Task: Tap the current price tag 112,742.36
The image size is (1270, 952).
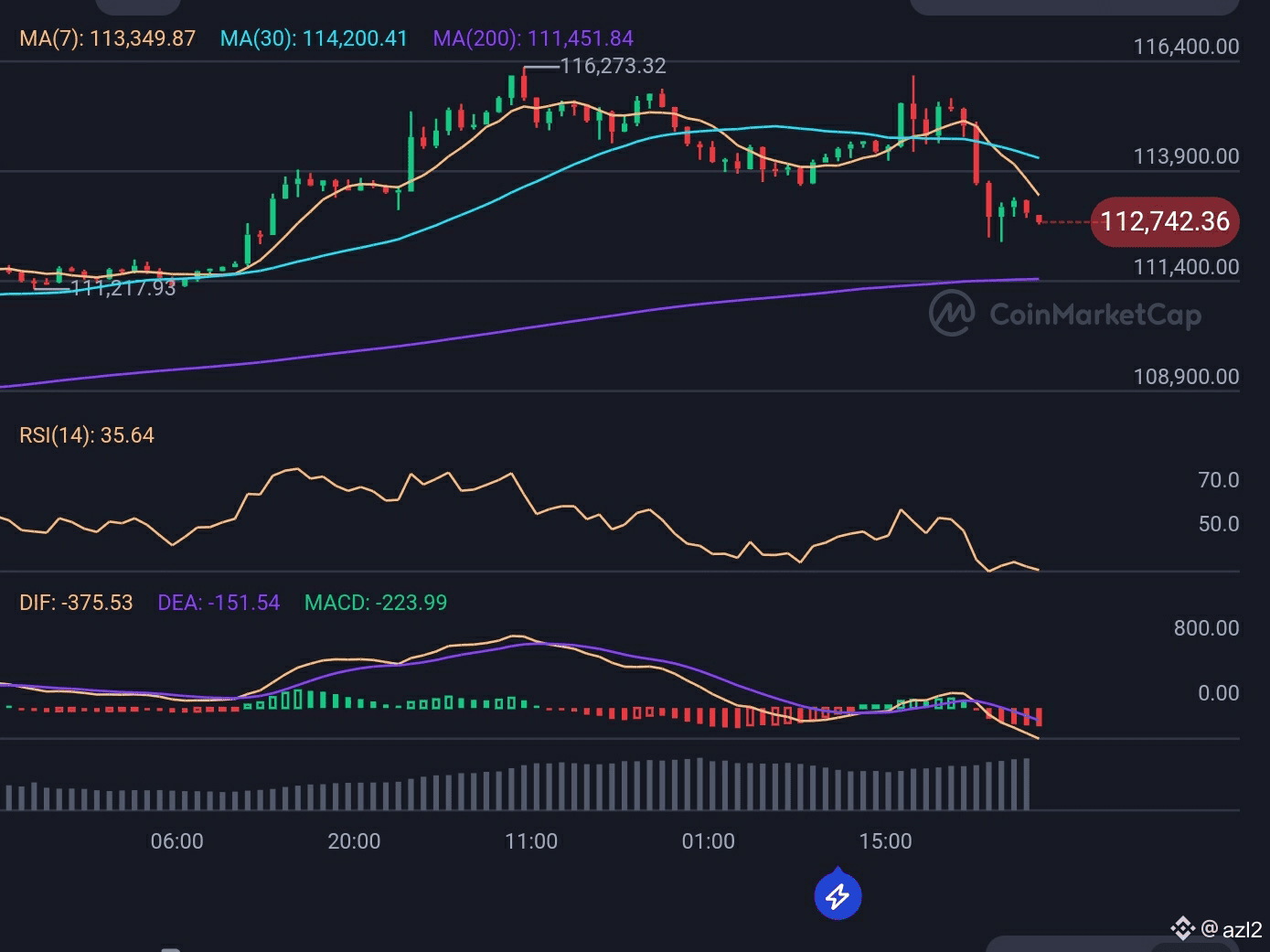Action: (x=1165, y=221)
